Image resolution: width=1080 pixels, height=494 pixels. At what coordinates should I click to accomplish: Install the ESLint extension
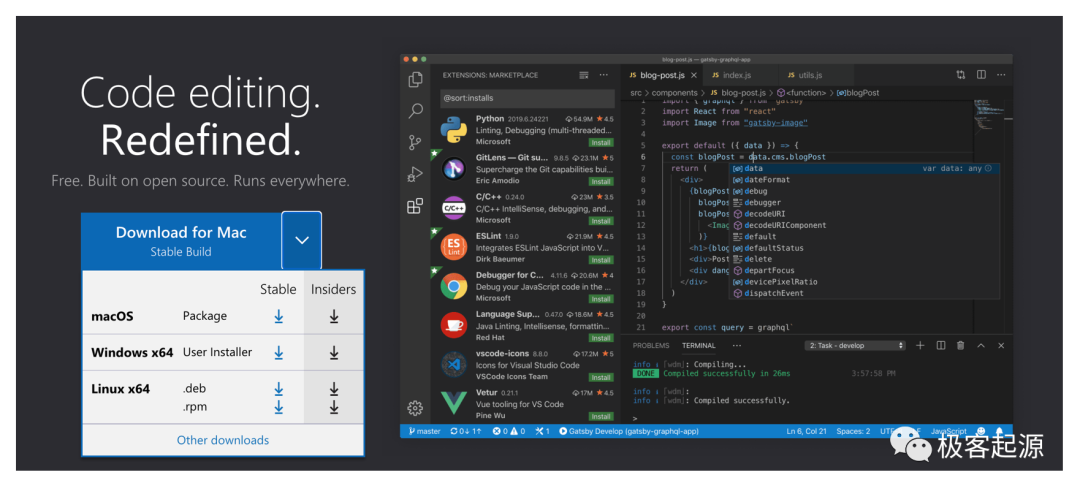[x=601, y=260]
